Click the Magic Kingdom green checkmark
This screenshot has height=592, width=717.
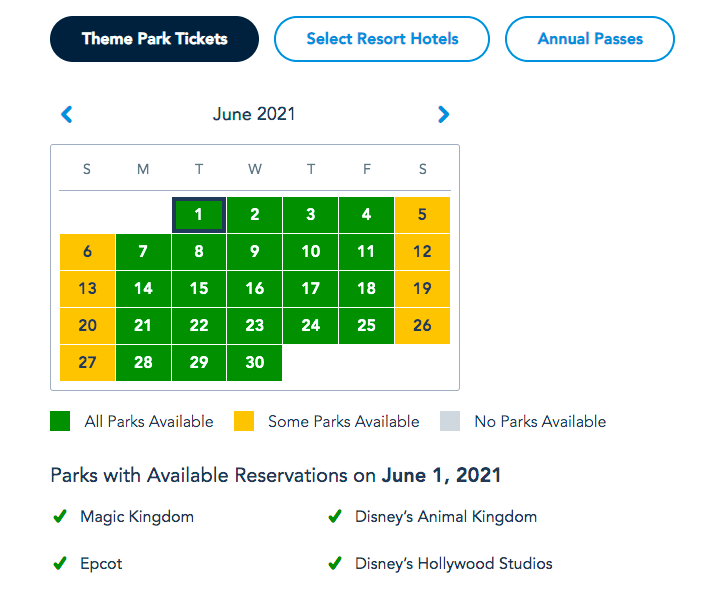60,517
